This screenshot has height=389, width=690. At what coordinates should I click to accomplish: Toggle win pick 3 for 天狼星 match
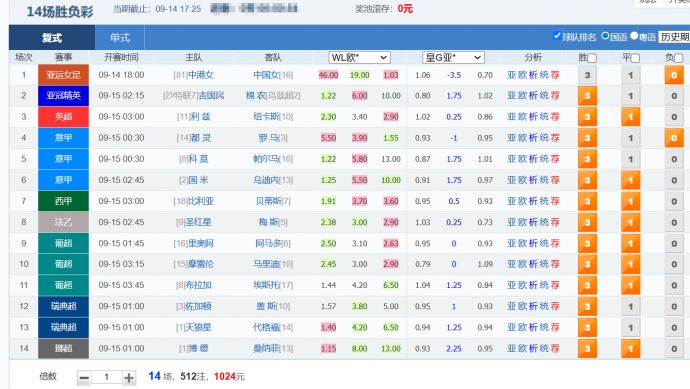click(x=587, y=328)
